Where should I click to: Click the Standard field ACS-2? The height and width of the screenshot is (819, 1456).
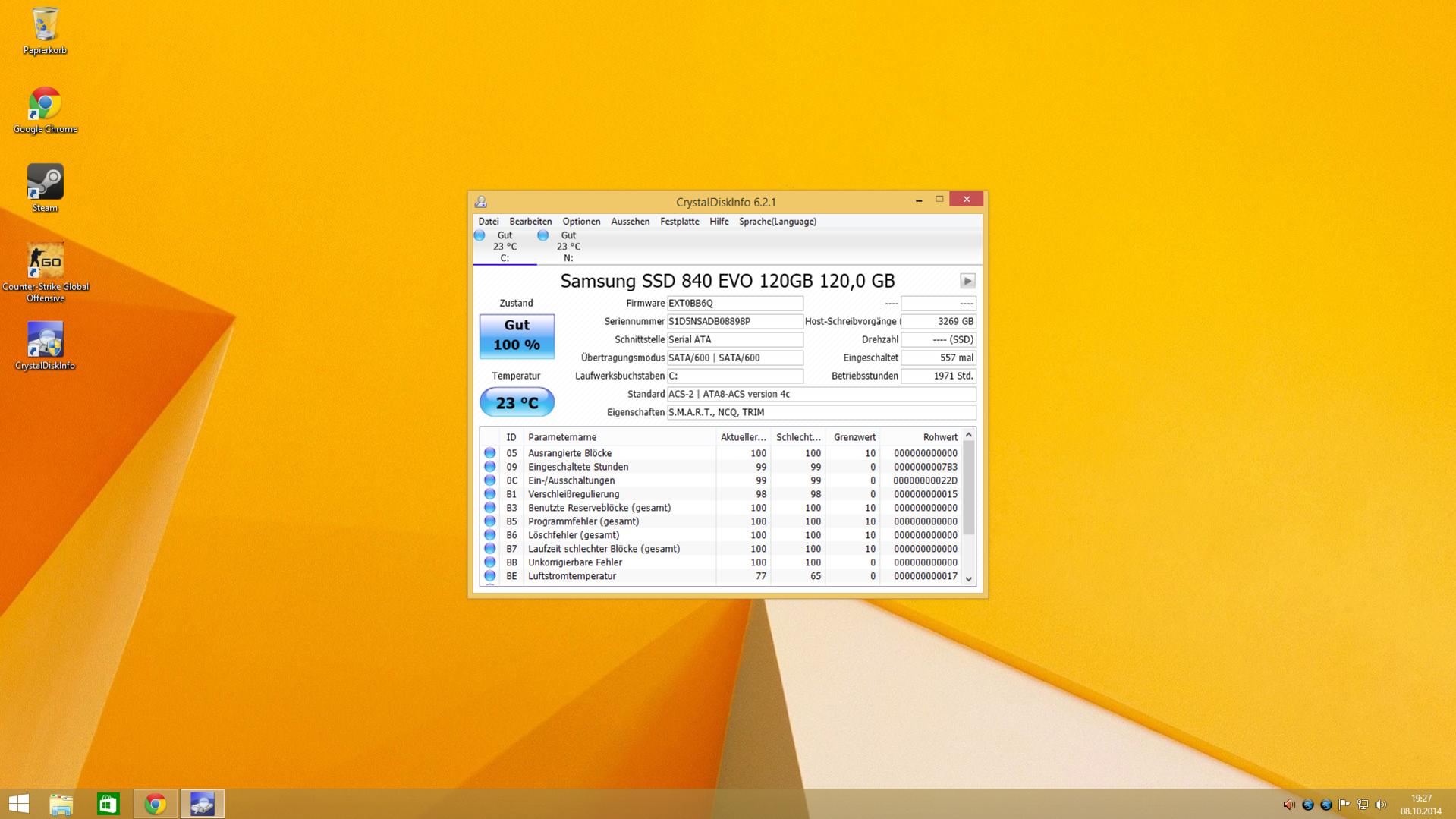821,394
